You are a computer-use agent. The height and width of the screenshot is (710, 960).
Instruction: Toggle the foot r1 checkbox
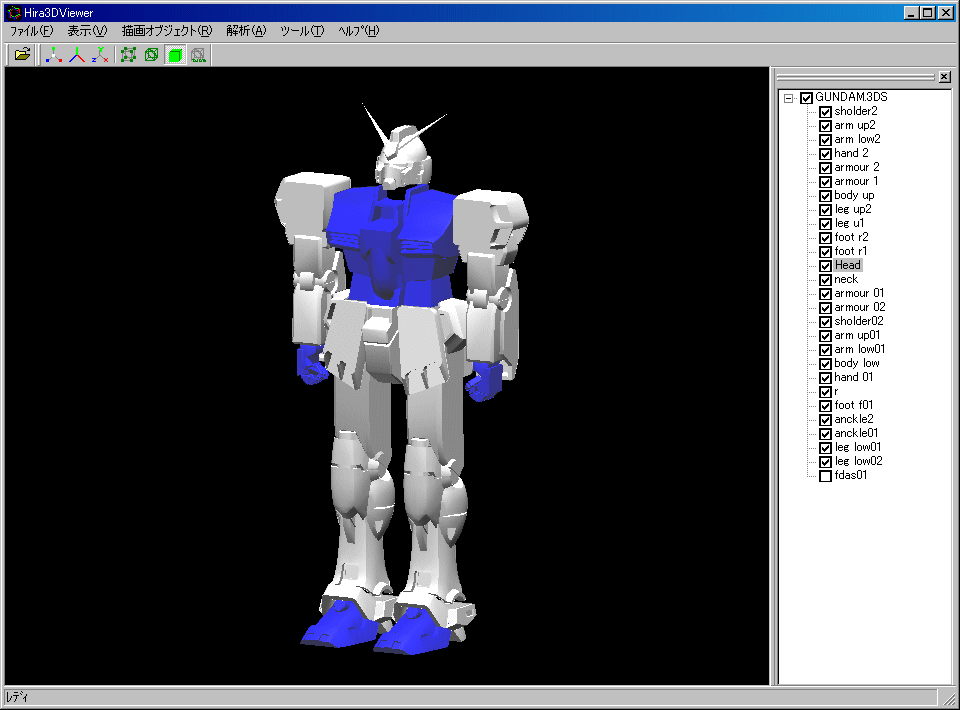click(x=825, y=252)
